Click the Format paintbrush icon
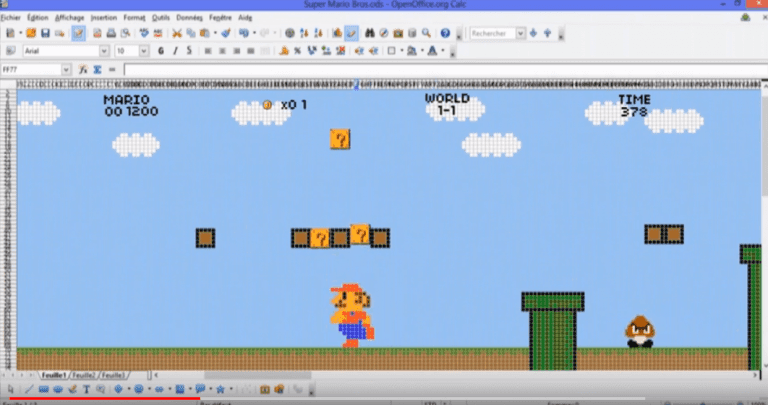 225,33
